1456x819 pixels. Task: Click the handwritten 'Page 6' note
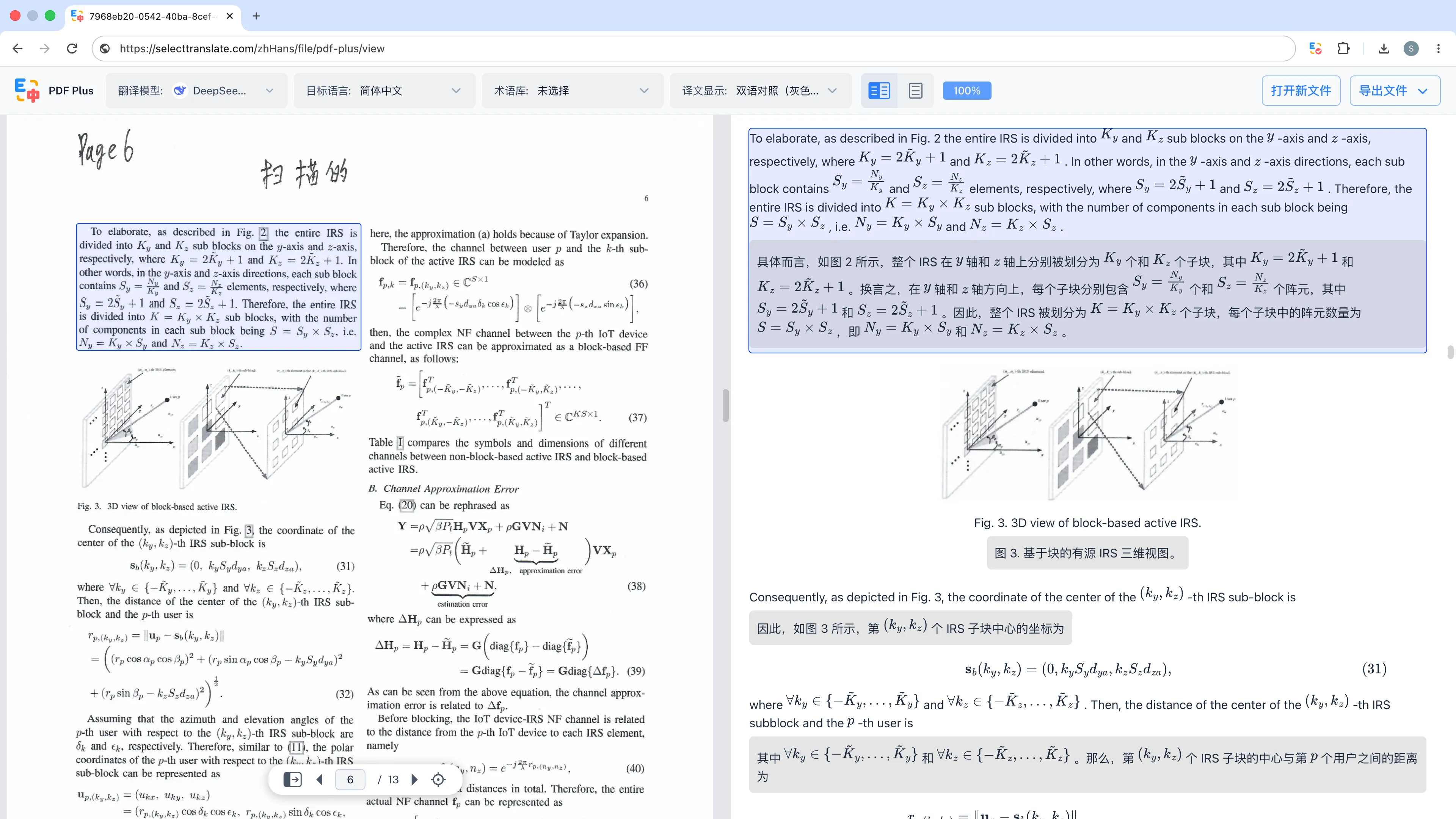point(106,149)
